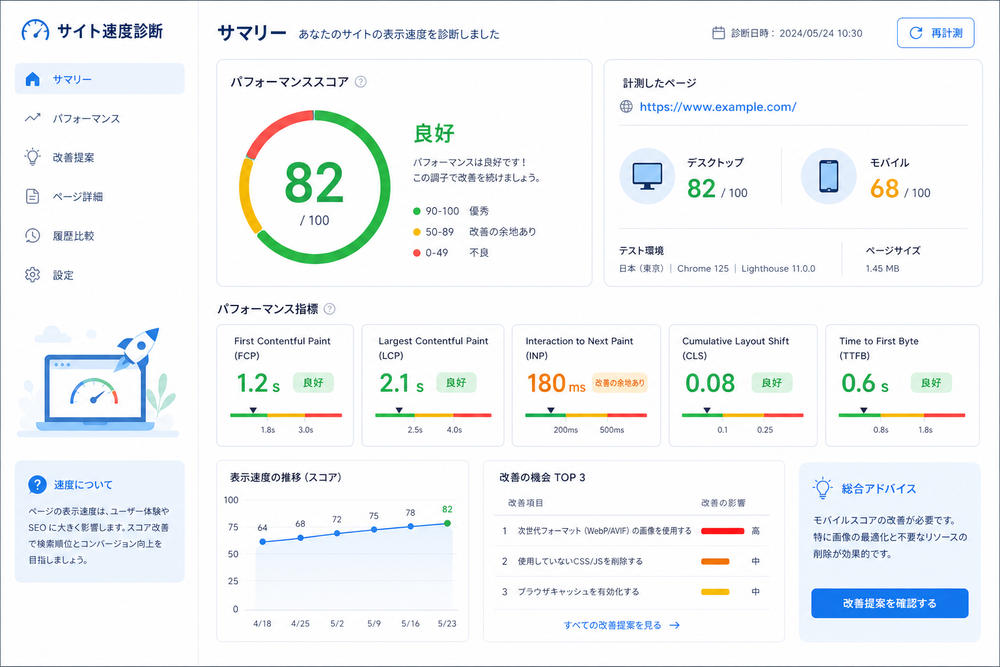Click the calendar icon next to 診断日時
This screenshot has width=1000, height=667.
718,33
